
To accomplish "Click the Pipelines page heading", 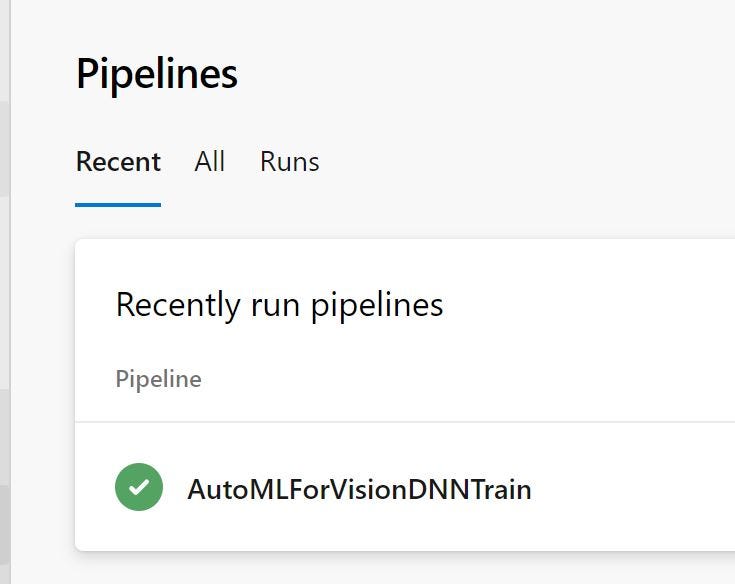I will click(157, 74).
